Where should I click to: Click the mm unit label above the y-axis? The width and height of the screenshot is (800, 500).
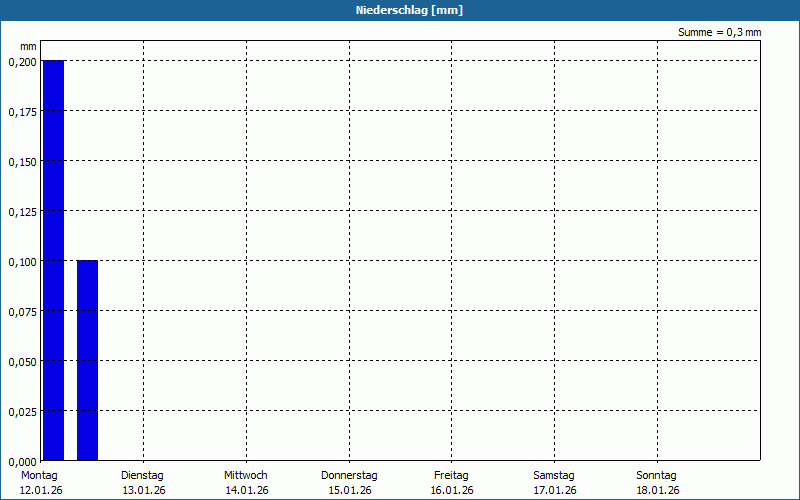tap(29, 47)
